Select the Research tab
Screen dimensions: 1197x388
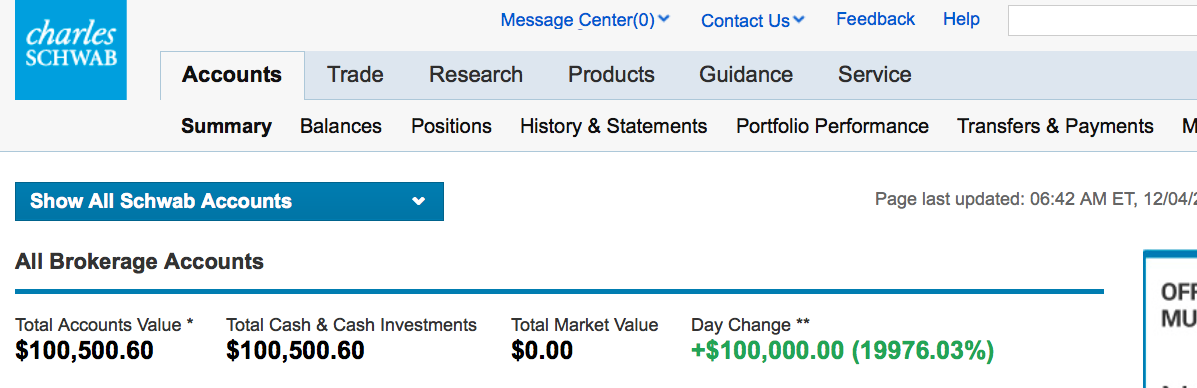click(476, 75)
